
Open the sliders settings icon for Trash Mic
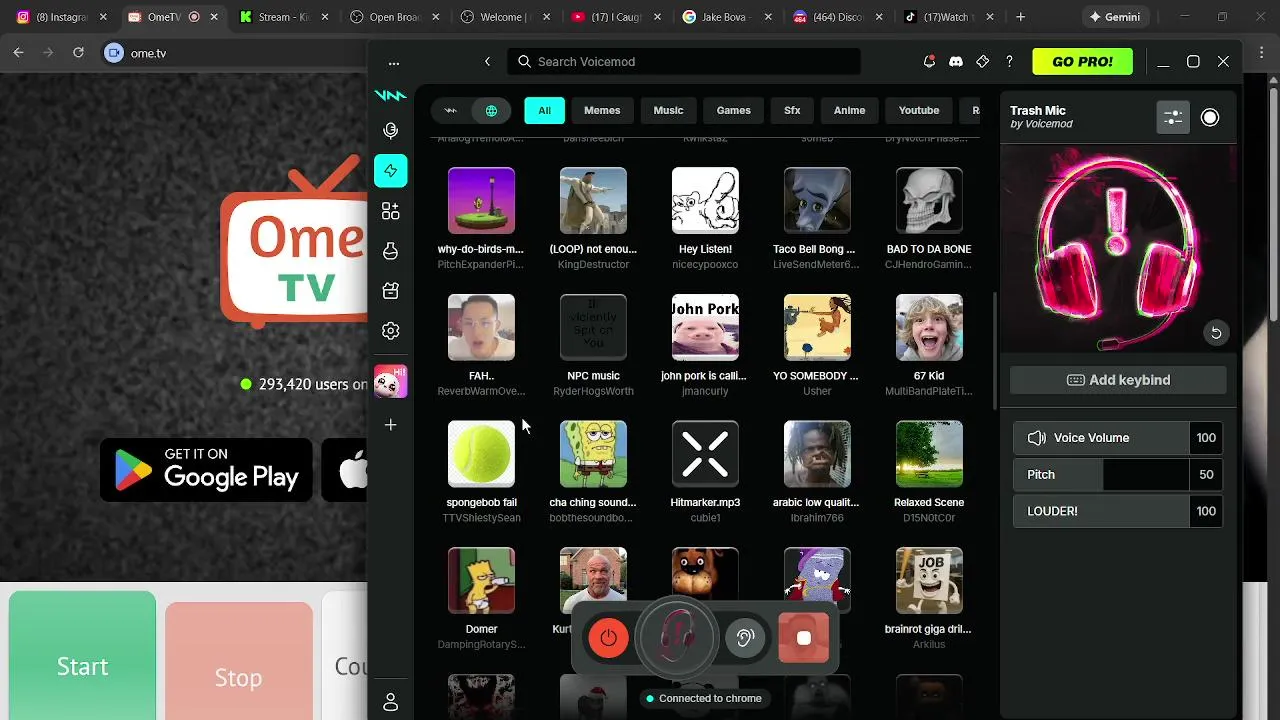[1173, 117]
